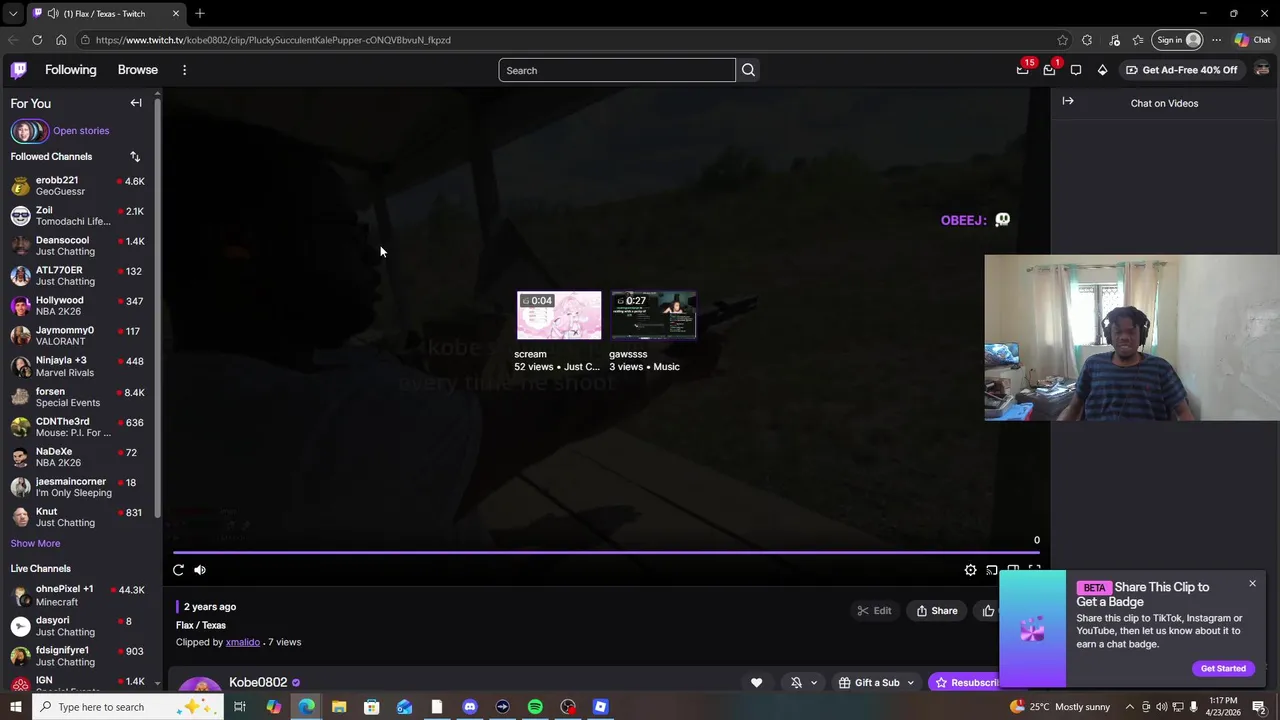Click the Get Started button
1280x720 pixels.
[1223, 668]
